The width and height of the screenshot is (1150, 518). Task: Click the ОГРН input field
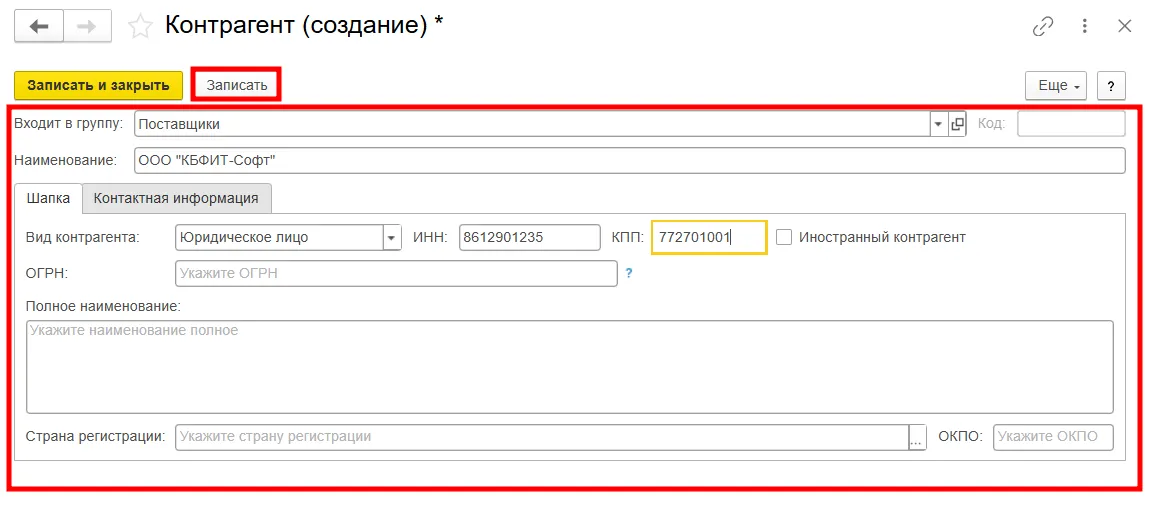pyautogui.click(x=397, y=274)
